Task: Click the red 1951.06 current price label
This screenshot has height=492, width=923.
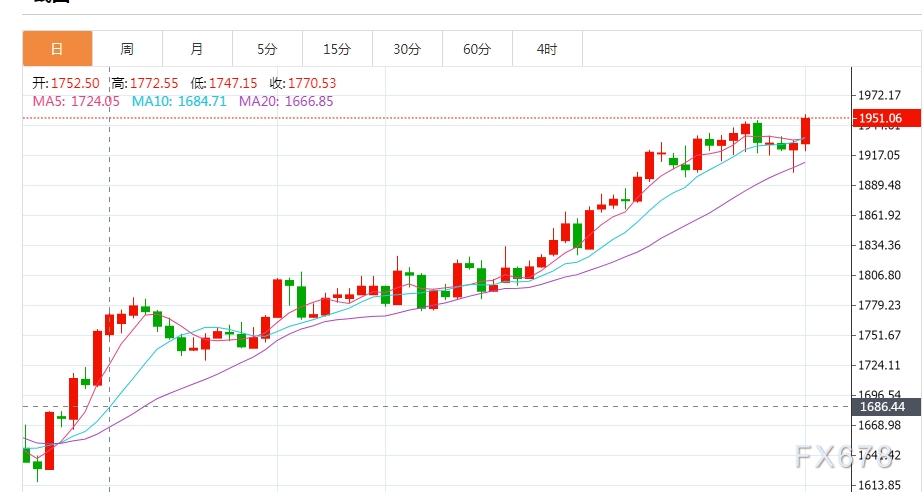Action: click(887, 118)
